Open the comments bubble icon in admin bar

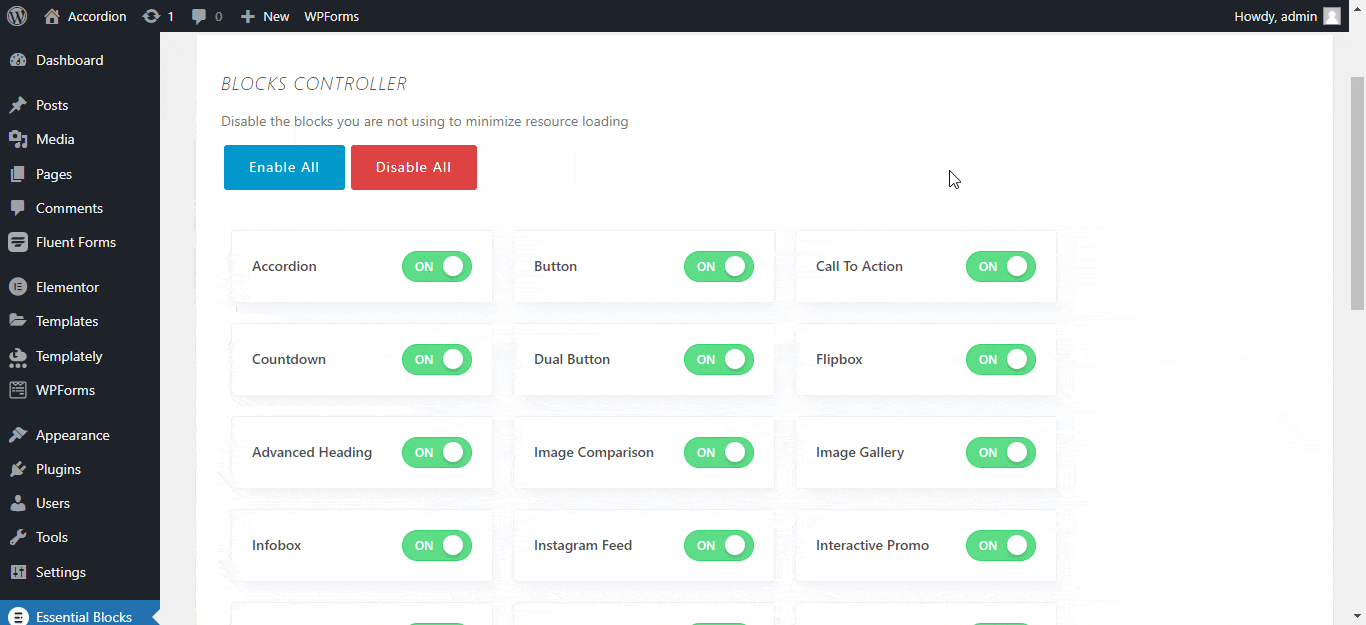point(199,16)
